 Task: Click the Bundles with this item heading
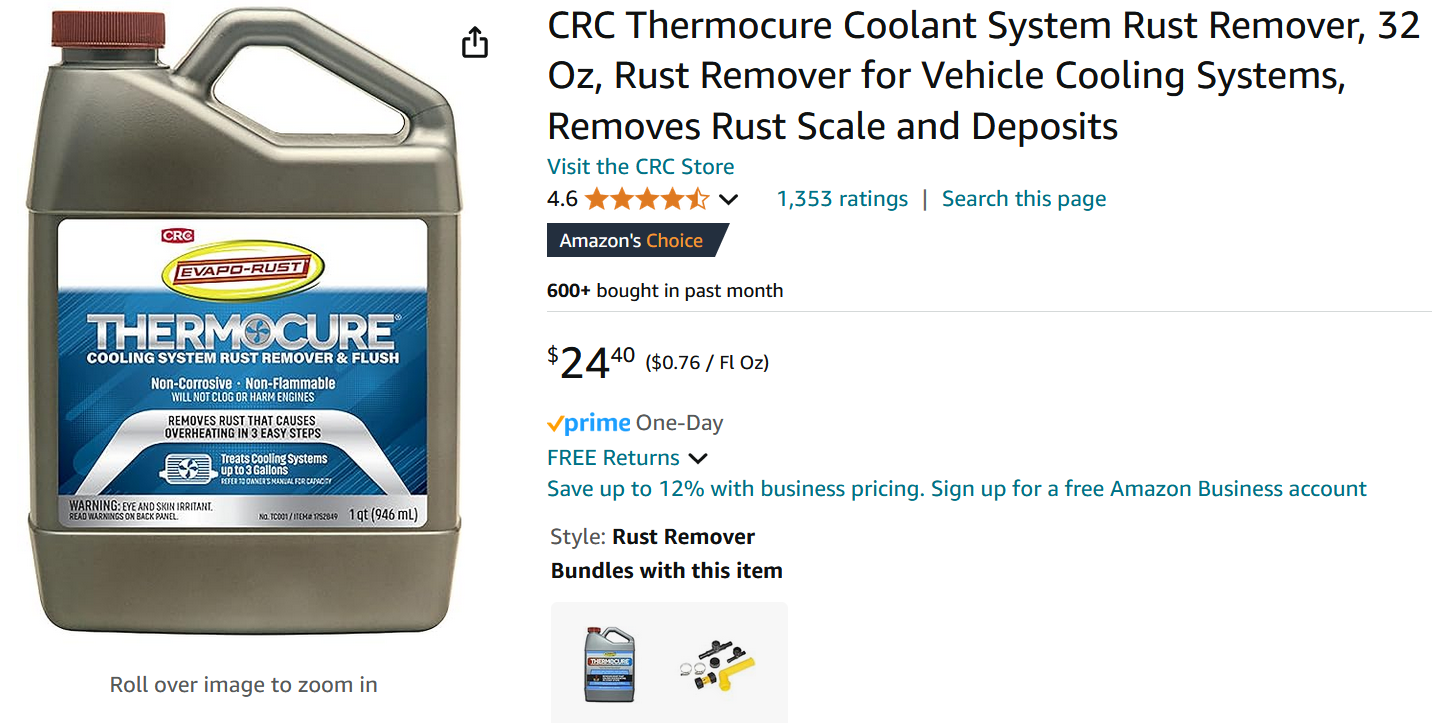(x=666, y=571)
